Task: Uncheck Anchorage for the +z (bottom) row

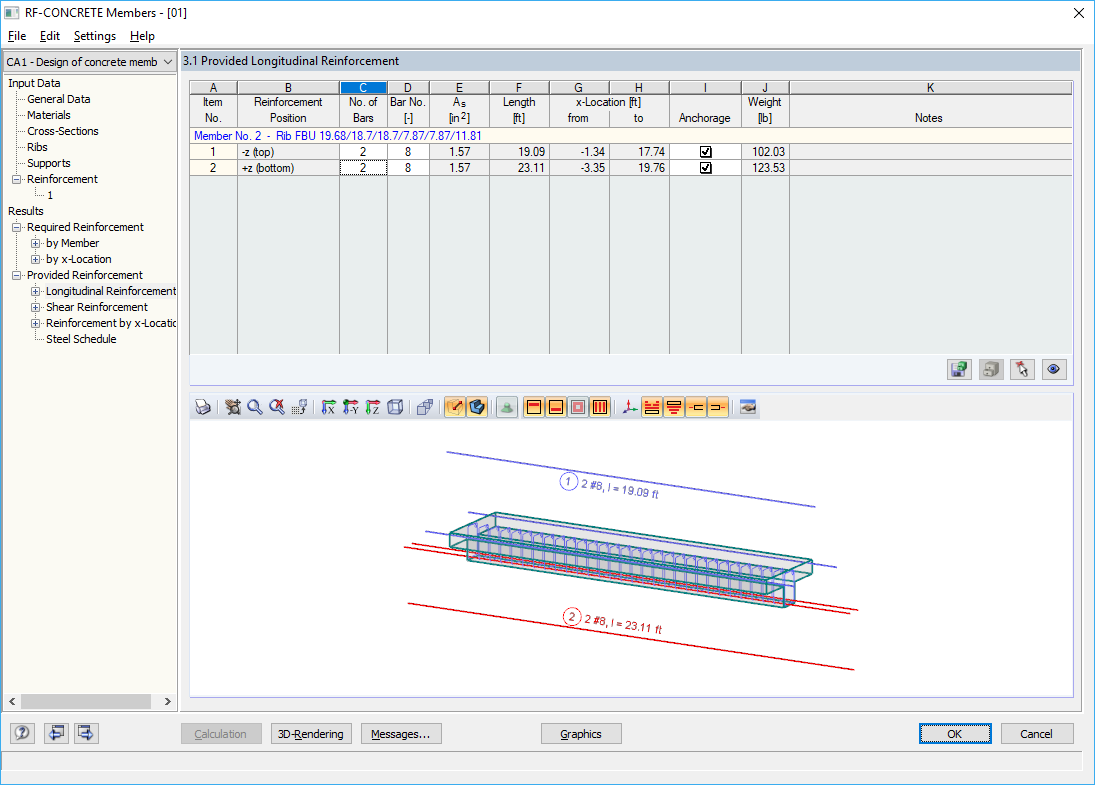Action: (x=705, y=168)
